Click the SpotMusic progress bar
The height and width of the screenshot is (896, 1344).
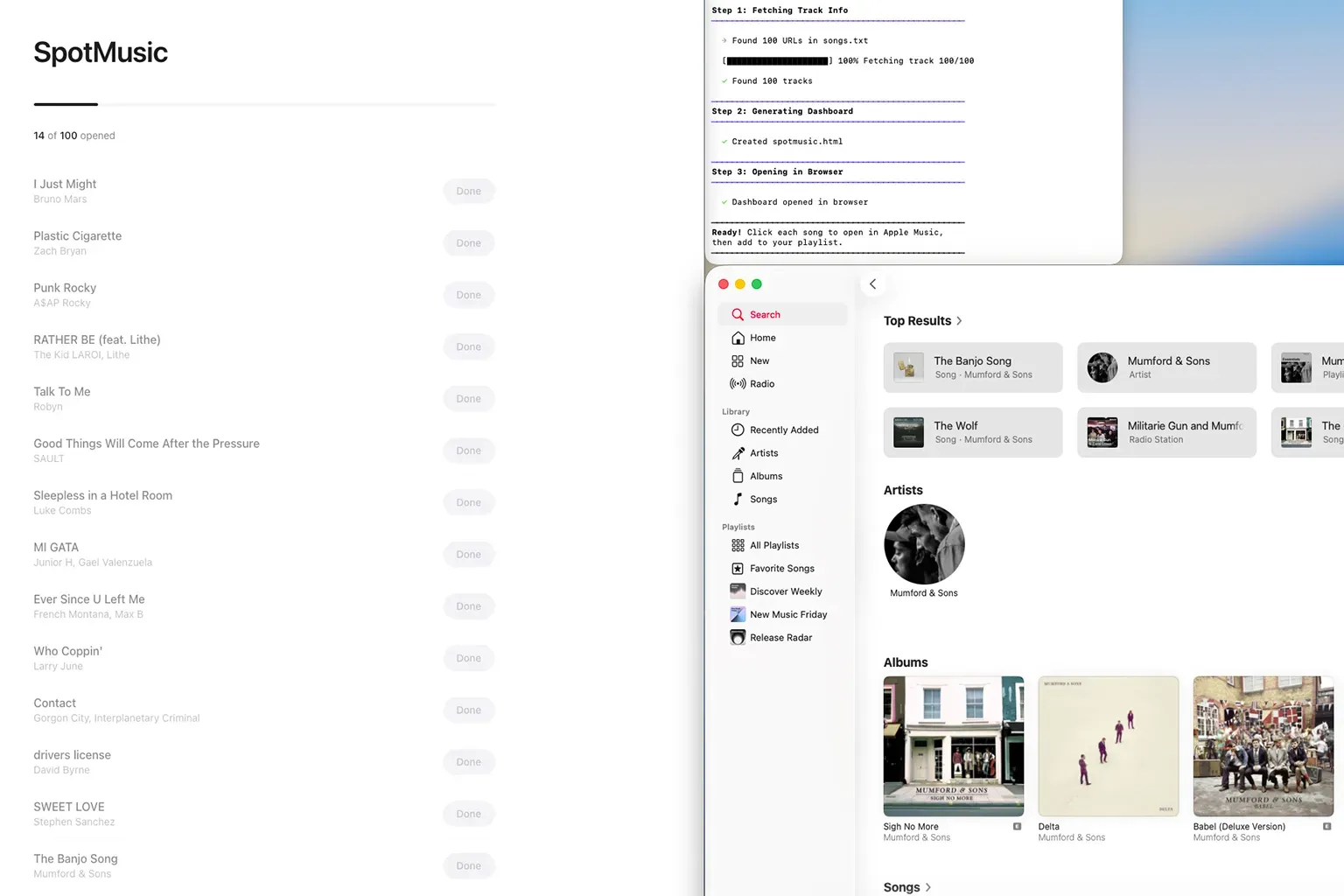point(264,104)
